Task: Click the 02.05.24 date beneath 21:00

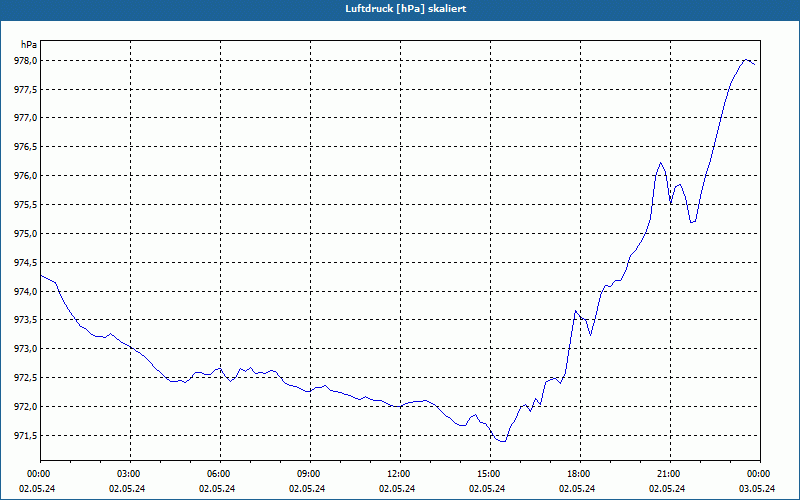Action: (x=667, y=489)
